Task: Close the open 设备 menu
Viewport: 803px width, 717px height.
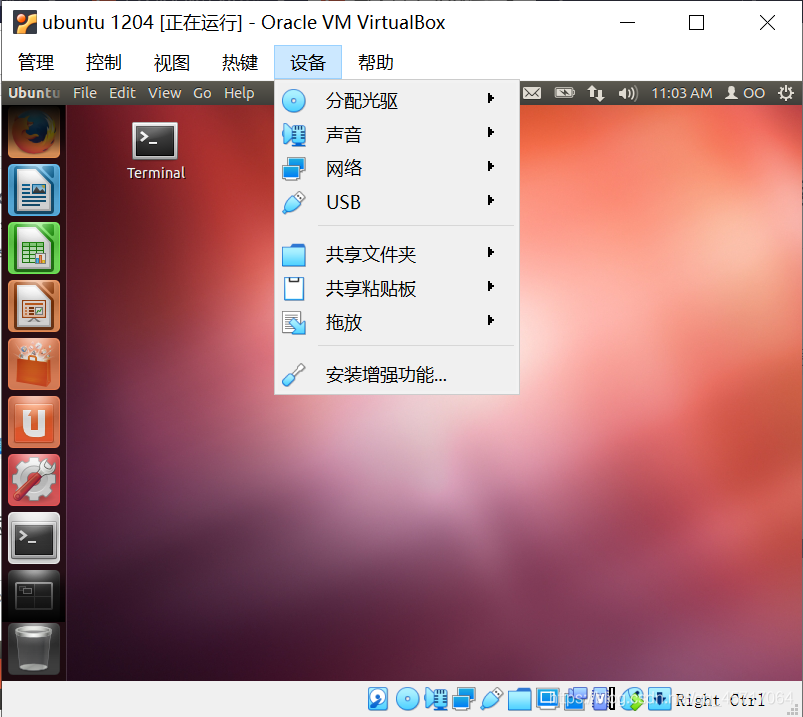Action: (308, 62)
